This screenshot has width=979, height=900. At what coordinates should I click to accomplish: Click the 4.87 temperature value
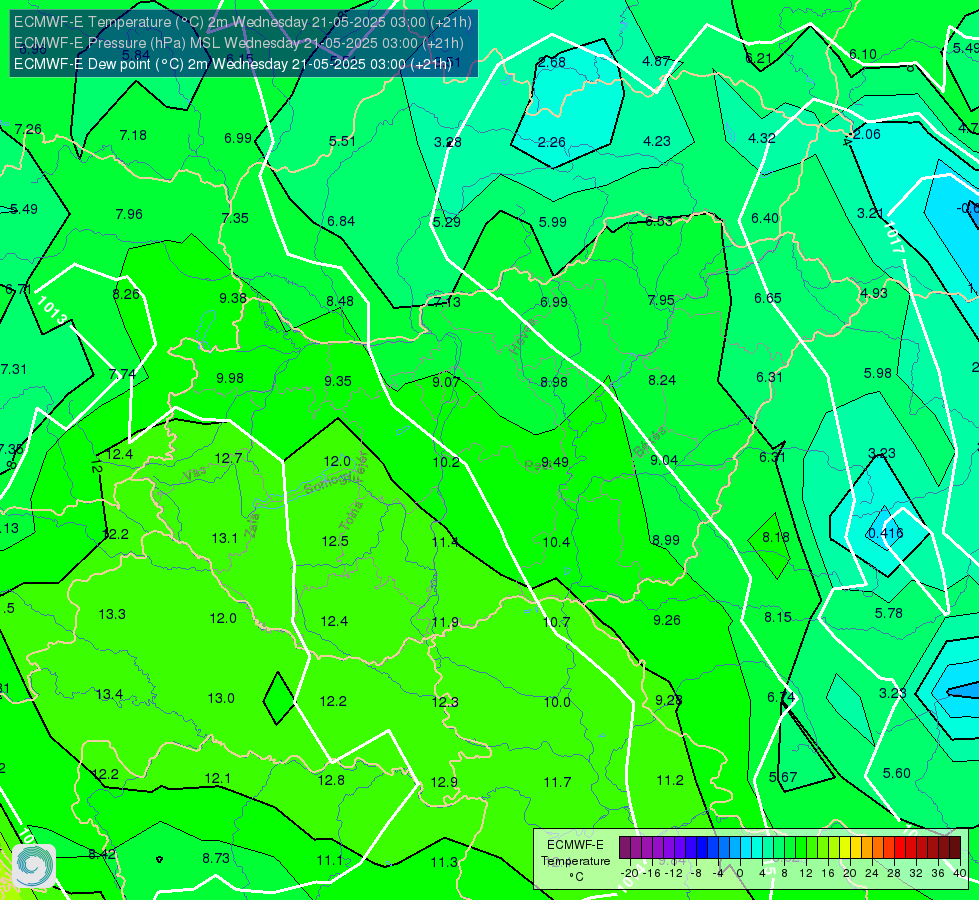click(656, 61)
